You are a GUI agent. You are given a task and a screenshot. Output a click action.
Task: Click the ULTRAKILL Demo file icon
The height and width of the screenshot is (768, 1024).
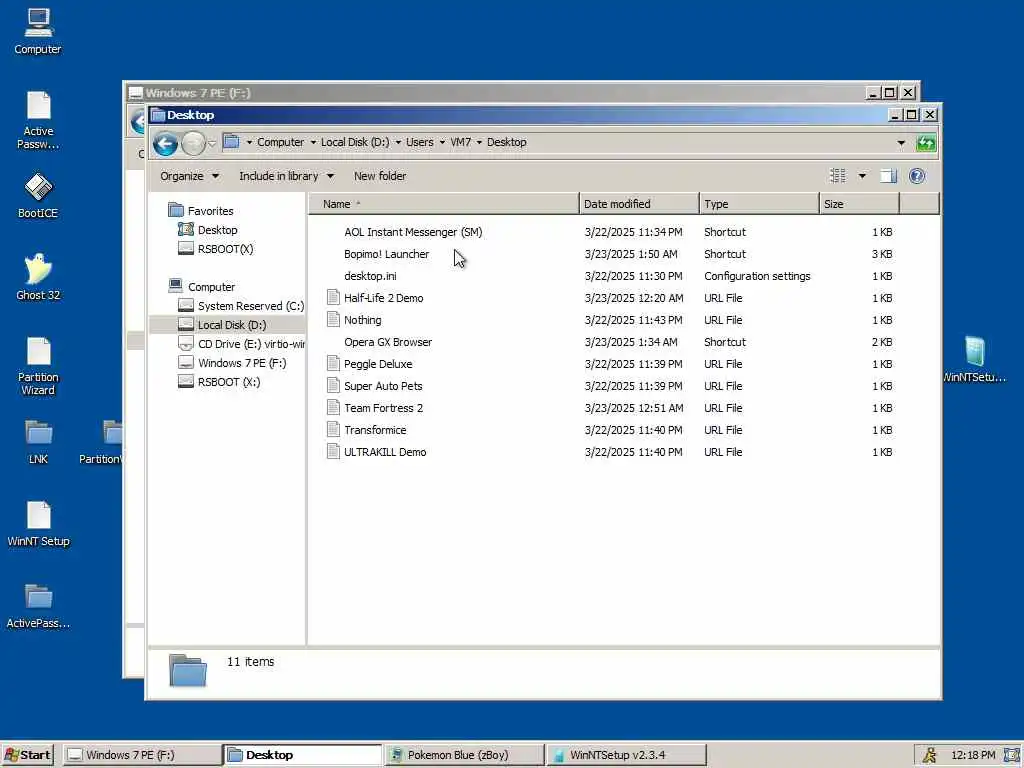tap(333, 452)
